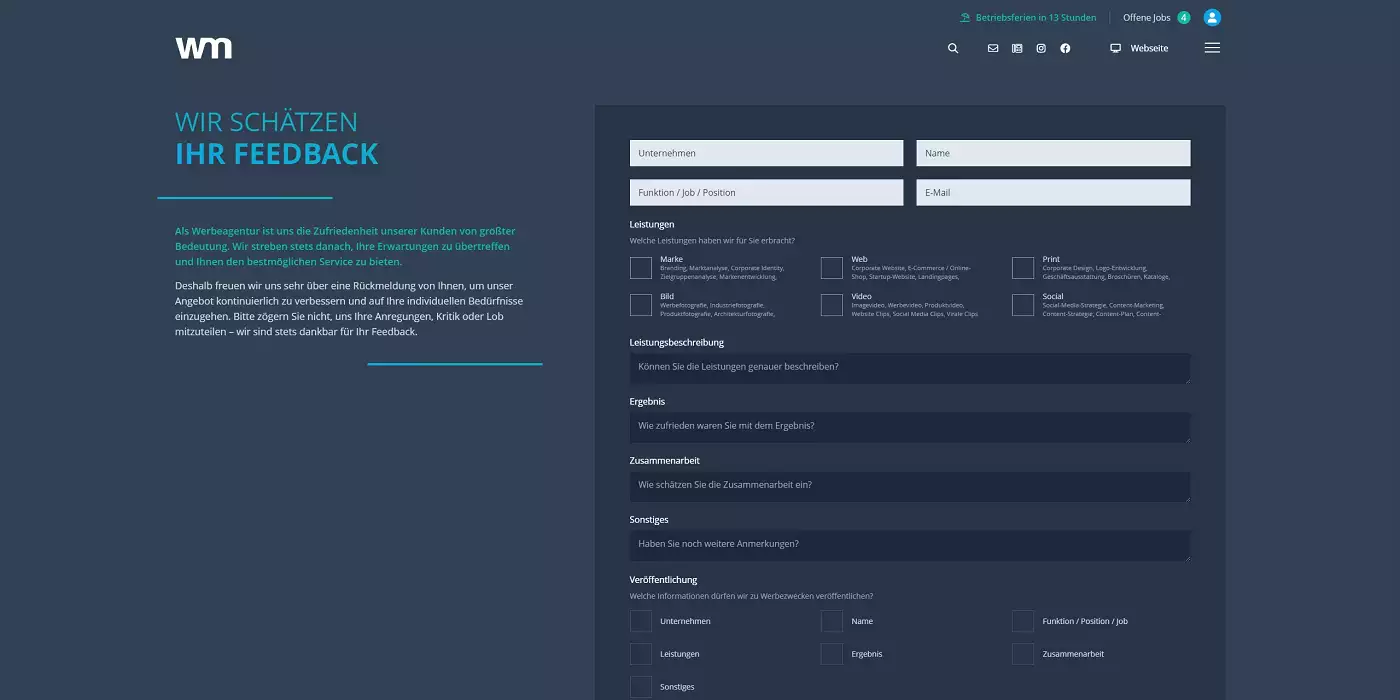Viewport: 1400px width, 700px height.
Task: Click the user account avatar icon
Action: (1212, 17)
